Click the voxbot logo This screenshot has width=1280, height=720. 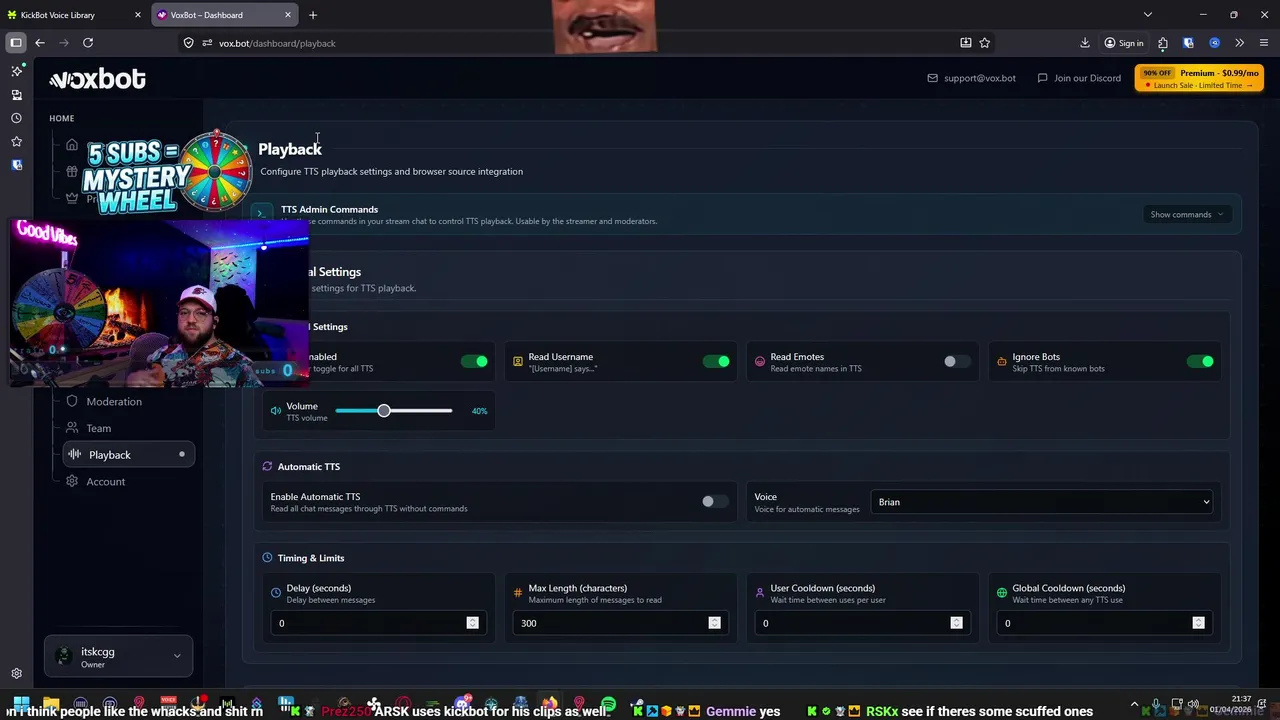click(97, 79)
